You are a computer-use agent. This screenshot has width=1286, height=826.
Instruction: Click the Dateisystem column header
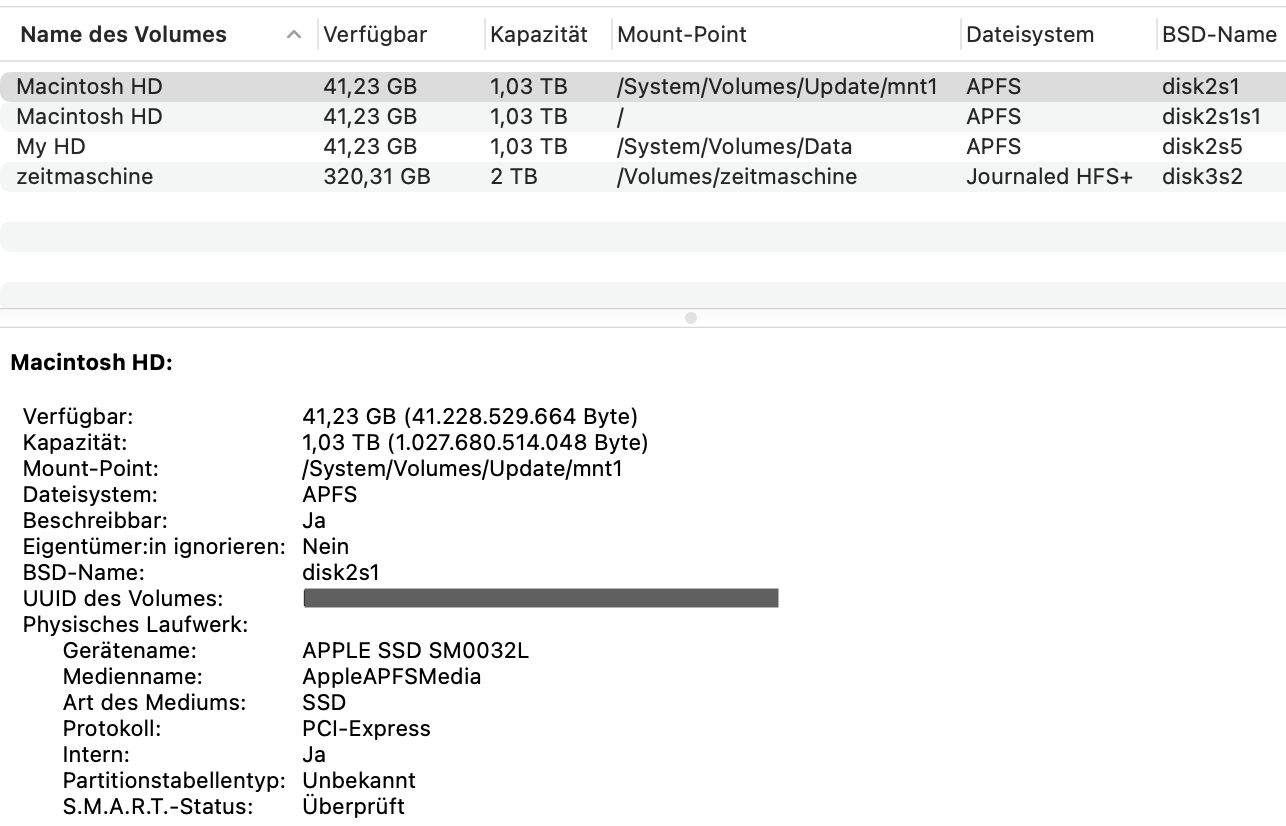[x=1030, y=35]
